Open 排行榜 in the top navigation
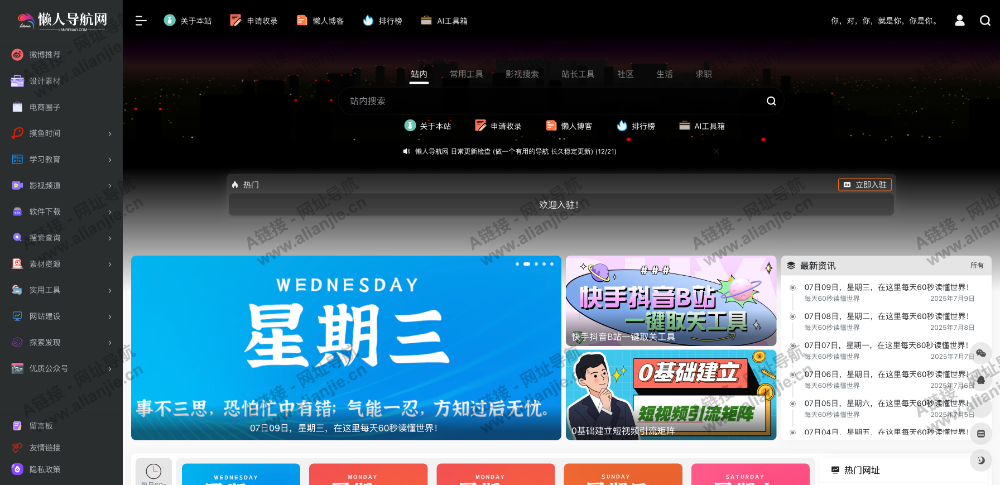1000x485 pixels. point(382,20)
